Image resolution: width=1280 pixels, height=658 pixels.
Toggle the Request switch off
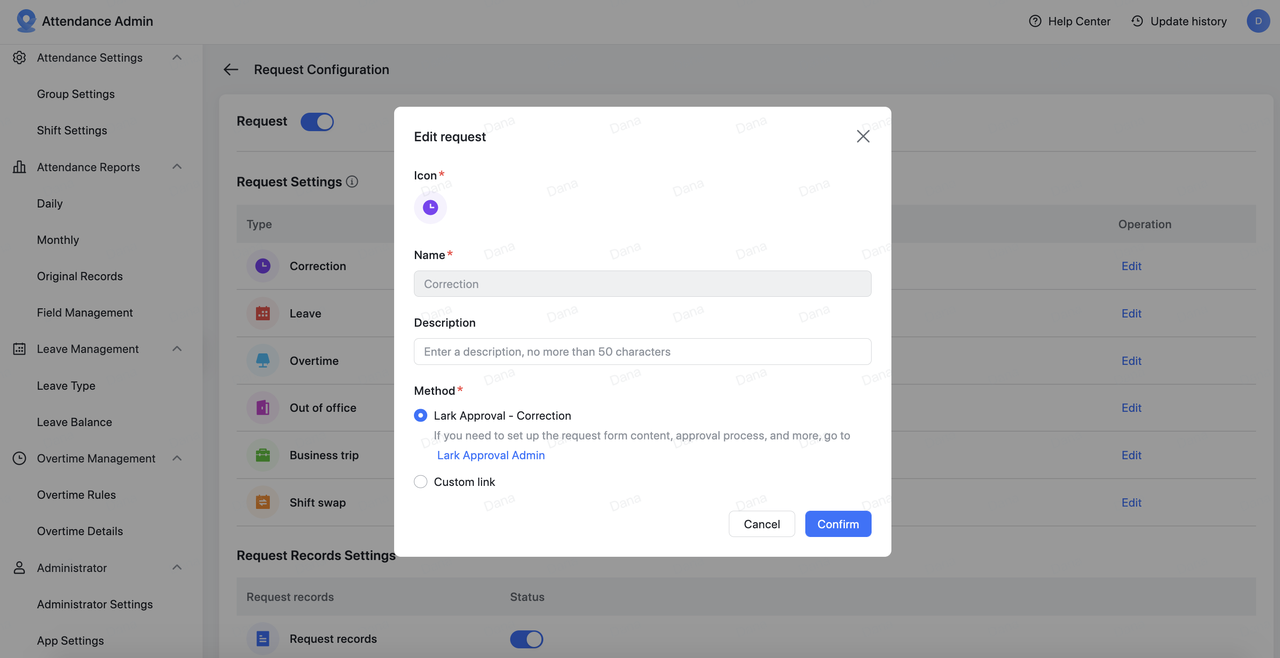(317, 121)
